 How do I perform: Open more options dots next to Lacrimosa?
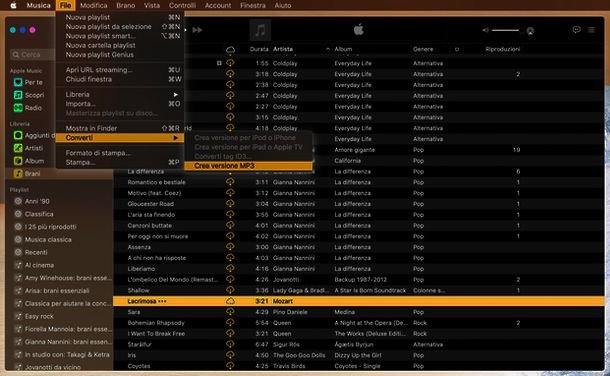[x=162, y=301]
